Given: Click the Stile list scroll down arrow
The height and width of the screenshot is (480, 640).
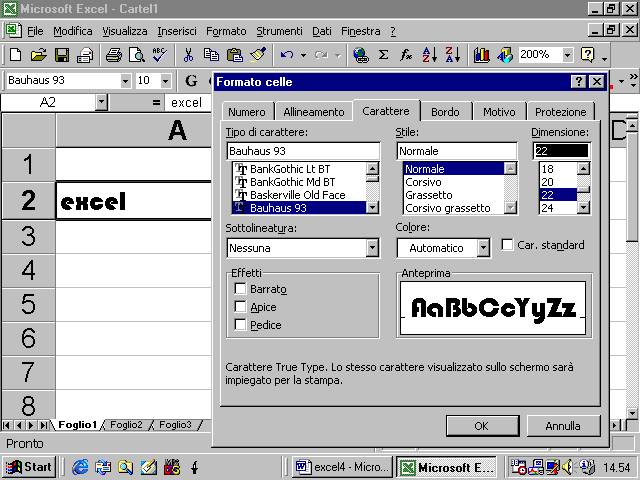Looking at the screenshot, I should [510, 208].
